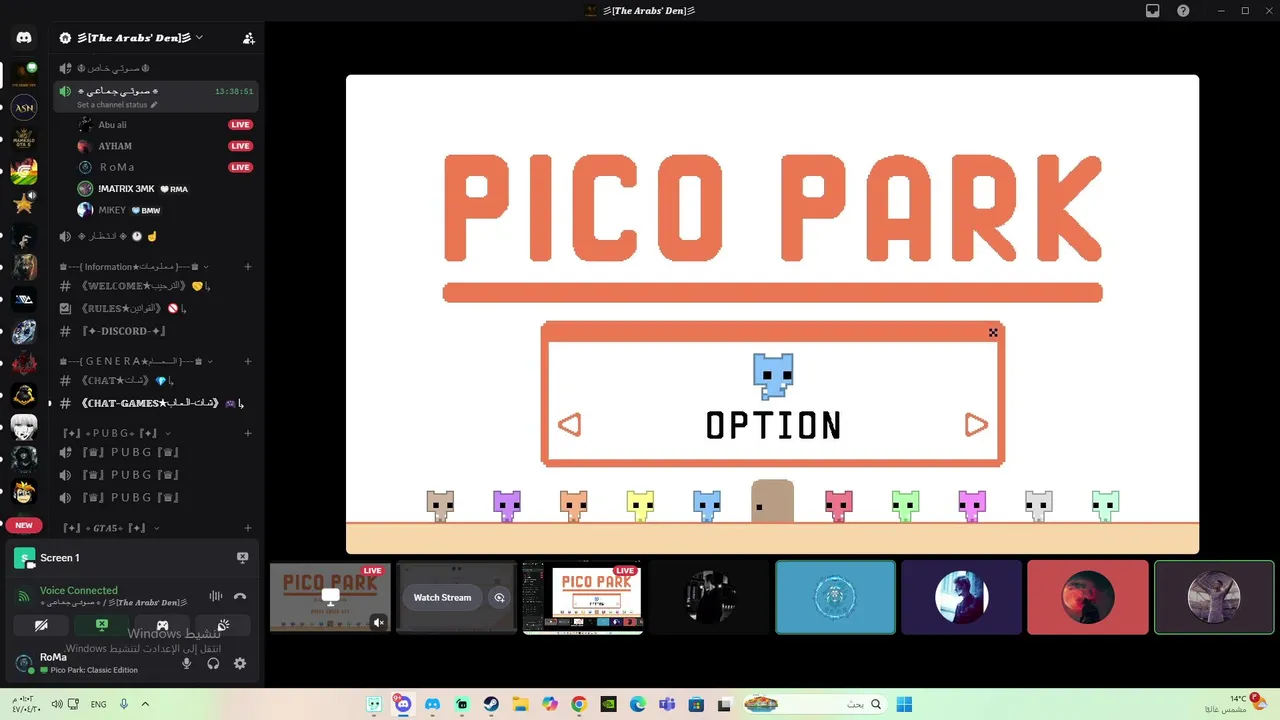Screen dimensions: 1280x720
Task: Select the red avatar participant tile
Action: click(x=1087, y=597)
